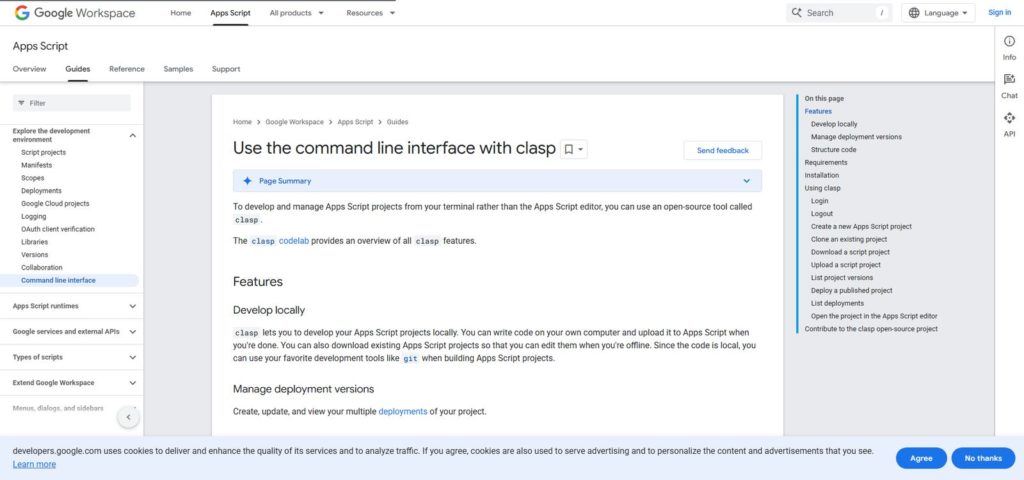Collapse the left navigation sidebar arrow

point(129,417)
